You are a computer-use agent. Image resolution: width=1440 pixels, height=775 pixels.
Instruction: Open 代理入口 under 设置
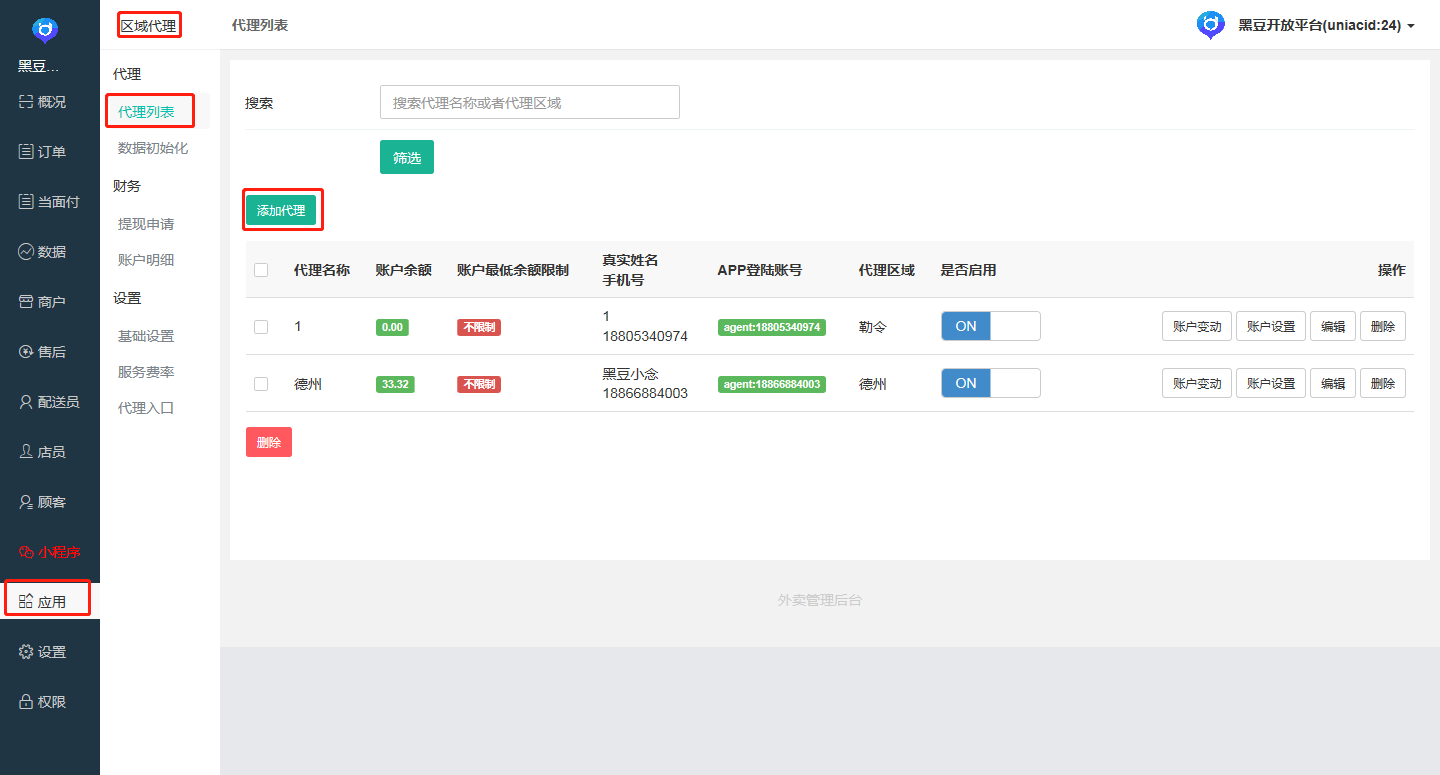click(146, 408)
